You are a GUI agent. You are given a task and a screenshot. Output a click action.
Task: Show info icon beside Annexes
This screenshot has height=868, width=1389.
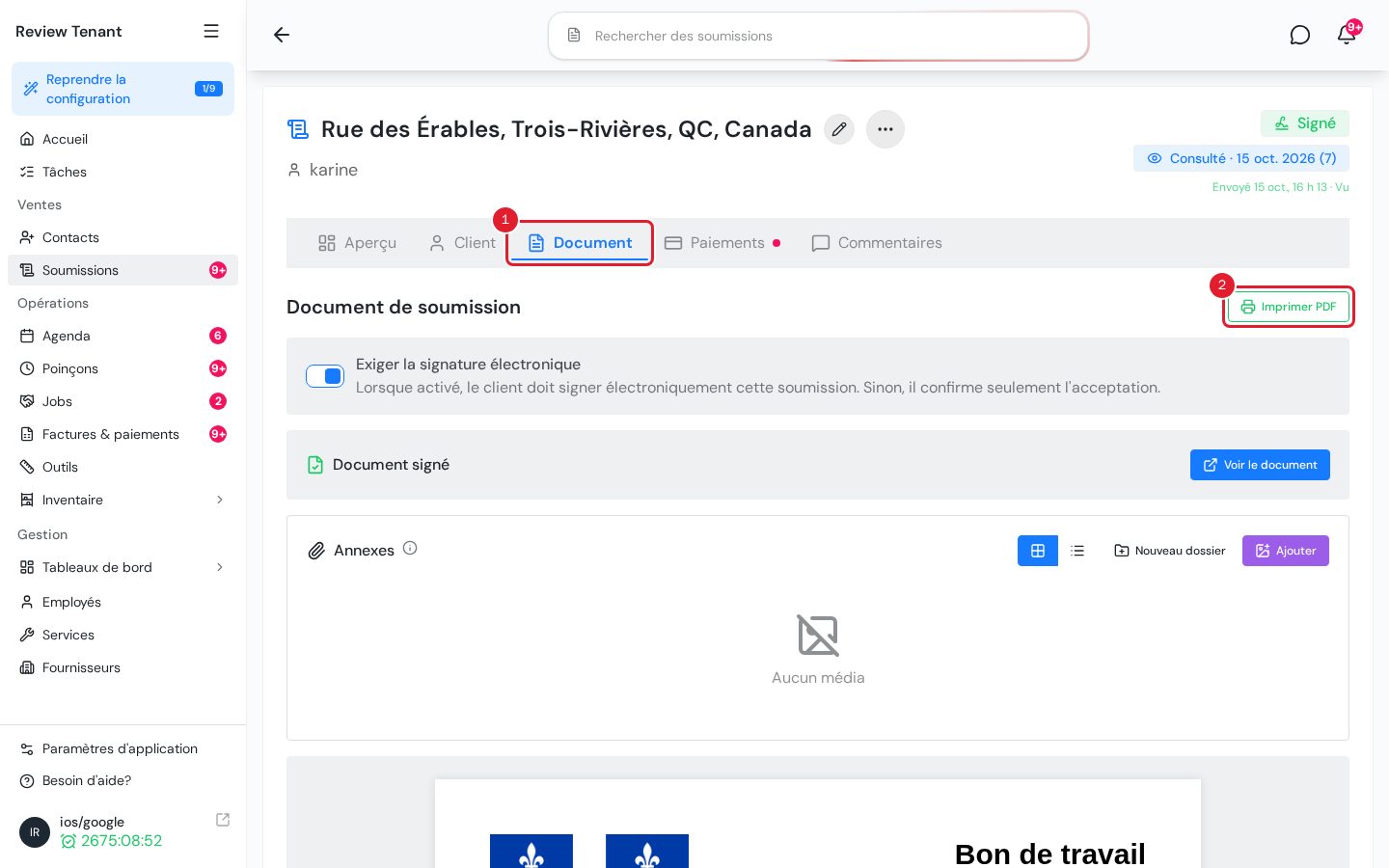(410, 548)
